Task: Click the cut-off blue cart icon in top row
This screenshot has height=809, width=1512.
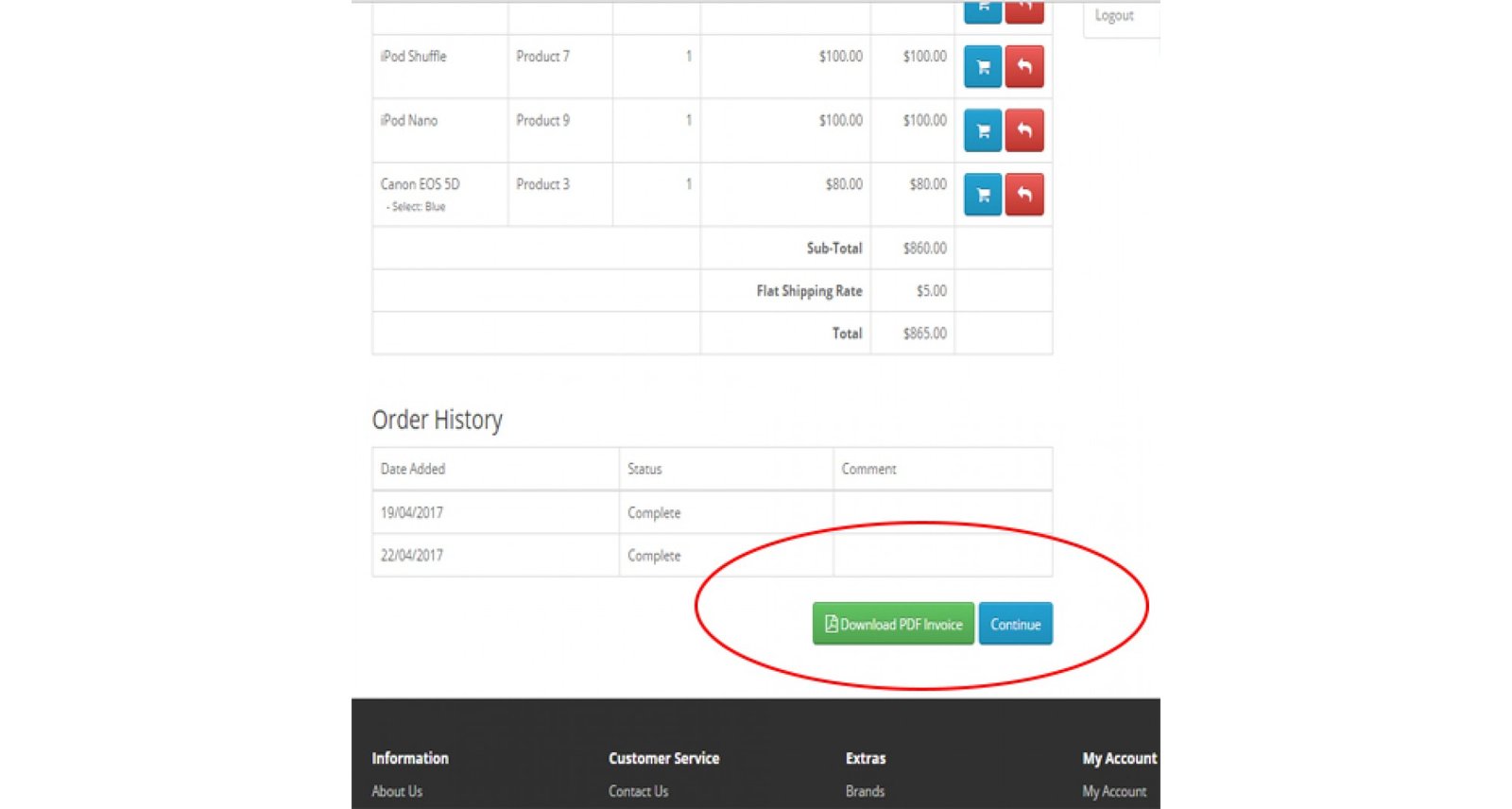Action: pos(982,10)
